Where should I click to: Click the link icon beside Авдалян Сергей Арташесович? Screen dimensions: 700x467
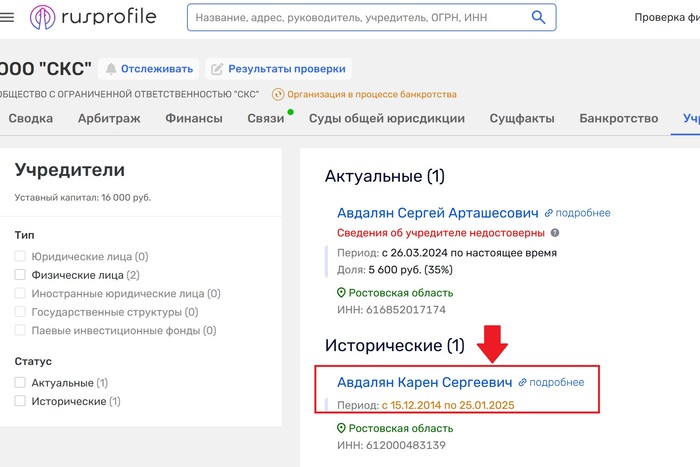point(549,213)
